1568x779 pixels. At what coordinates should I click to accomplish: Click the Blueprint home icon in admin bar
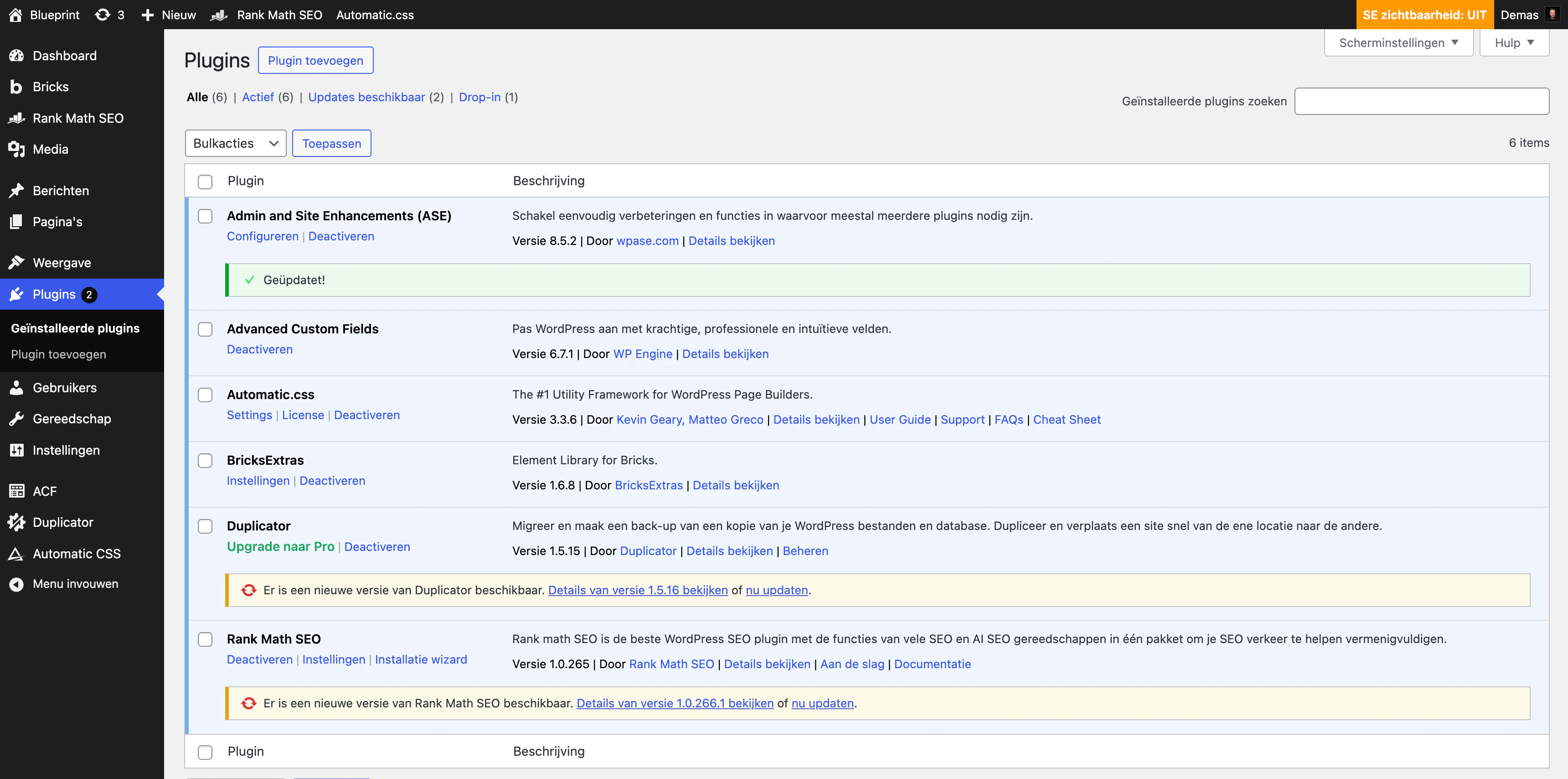point(16,15)
